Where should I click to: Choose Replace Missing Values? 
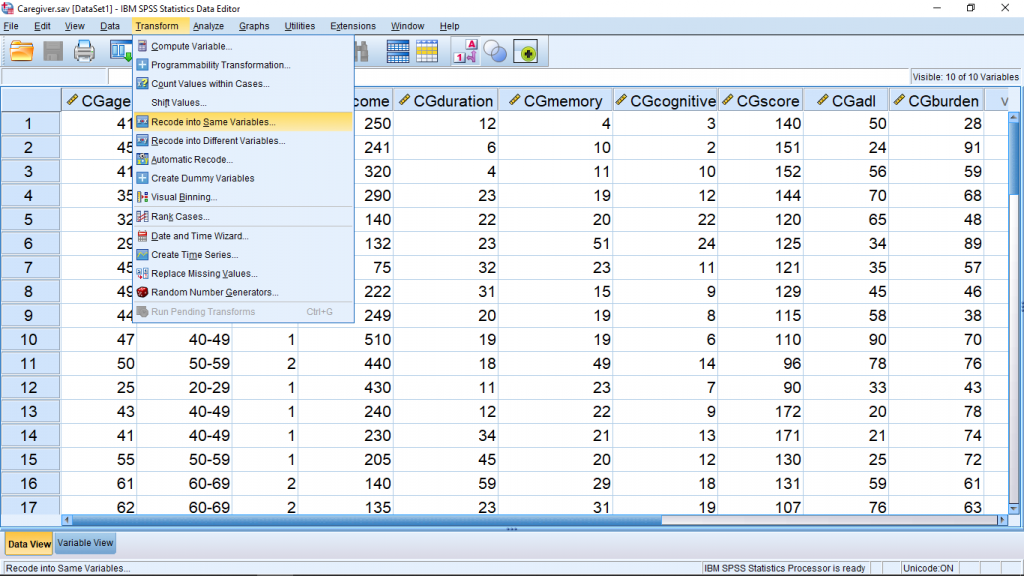pos(203,271)
